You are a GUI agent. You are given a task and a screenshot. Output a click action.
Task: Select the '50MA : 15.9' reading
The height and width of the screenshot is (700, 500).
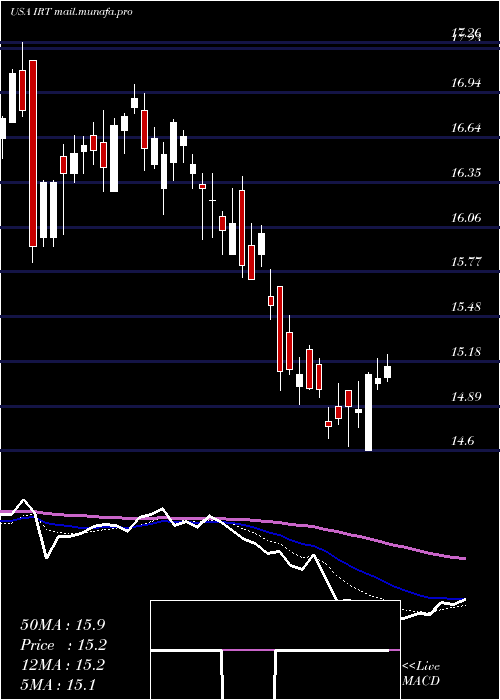coord(64,625)
